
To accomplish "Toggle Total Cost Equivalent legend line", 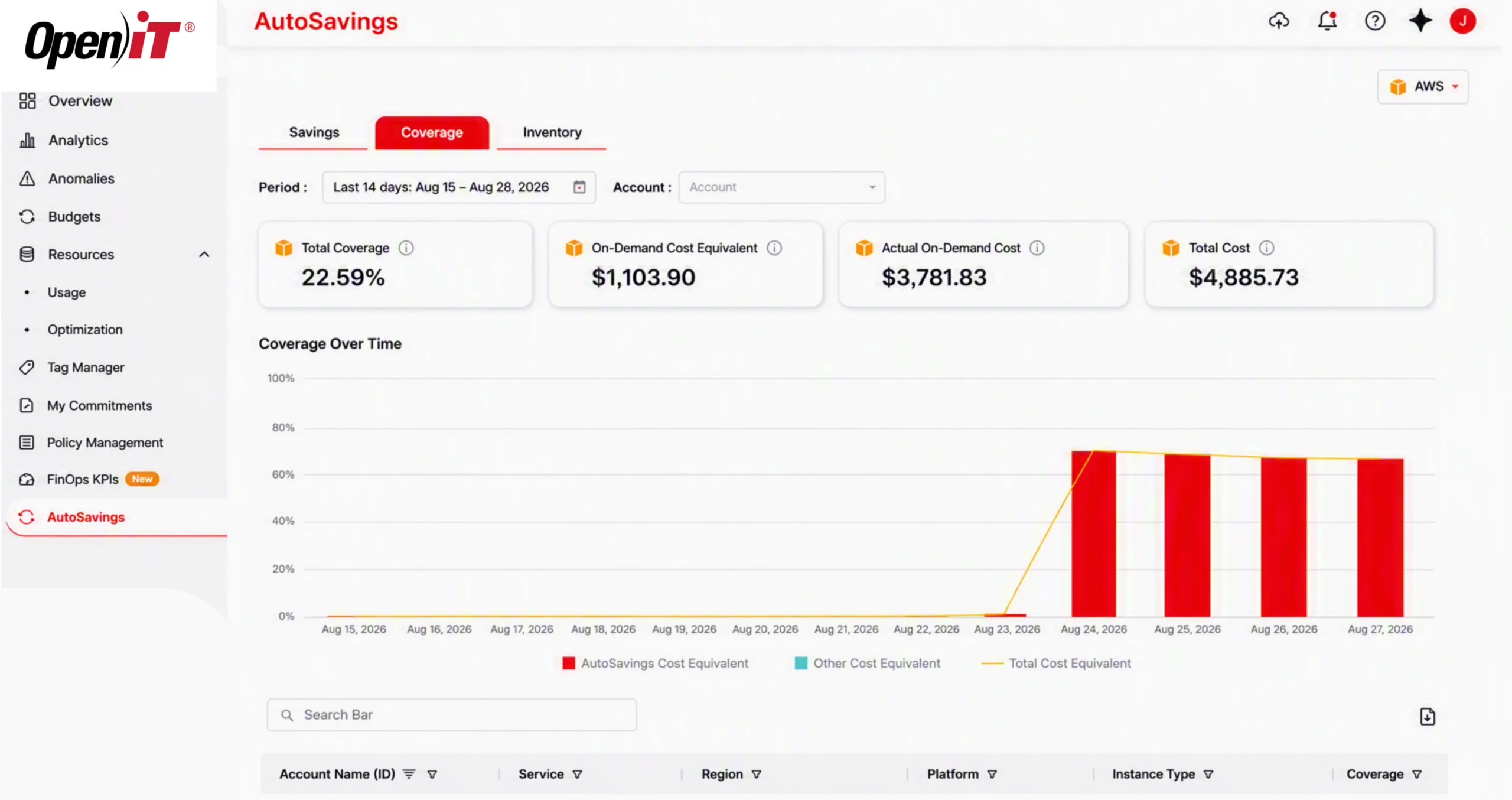I will pos(992,663).
